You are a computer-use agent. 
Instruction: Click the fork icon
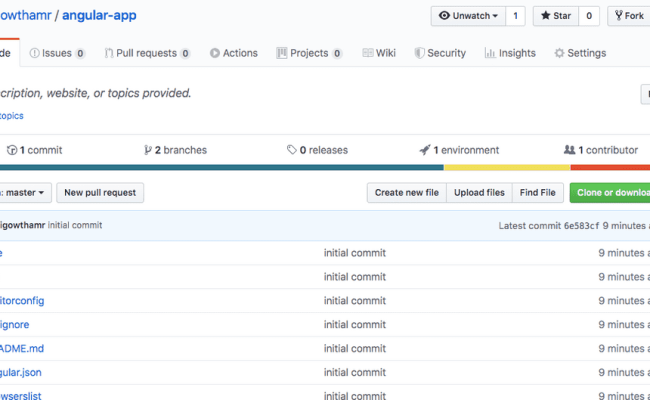(618, 16)
